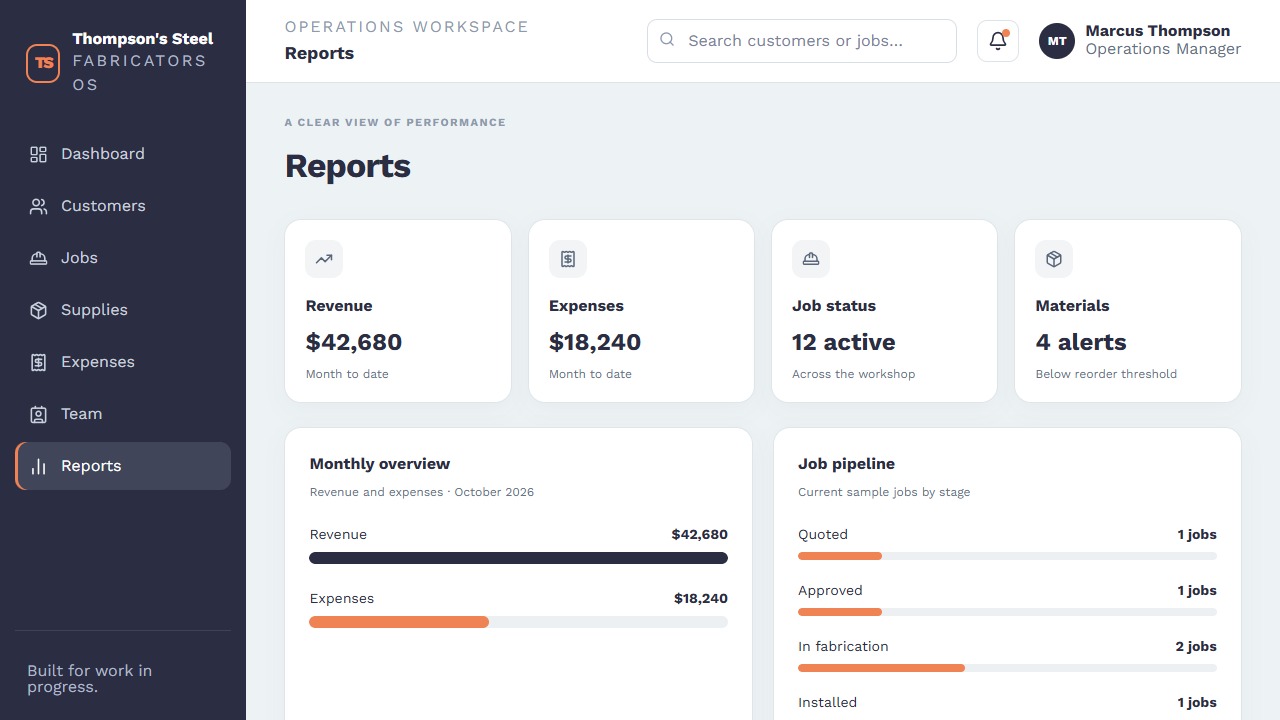Focus the search customers or jobs field
The height and width of the screenshot is (720, 1280).
click(x=802, y=41)
